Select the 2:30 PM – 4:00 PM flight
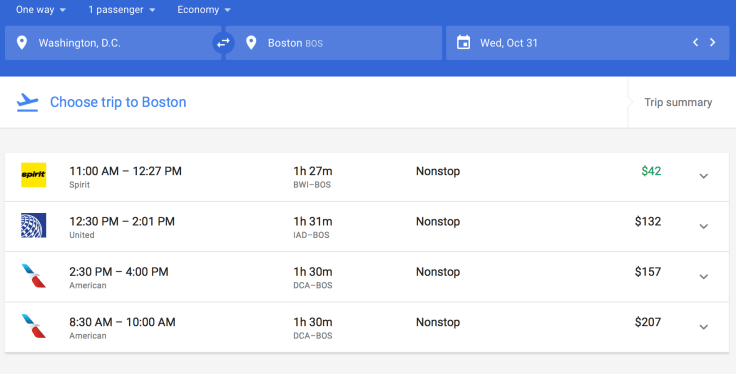 click(x=367, y=277)
